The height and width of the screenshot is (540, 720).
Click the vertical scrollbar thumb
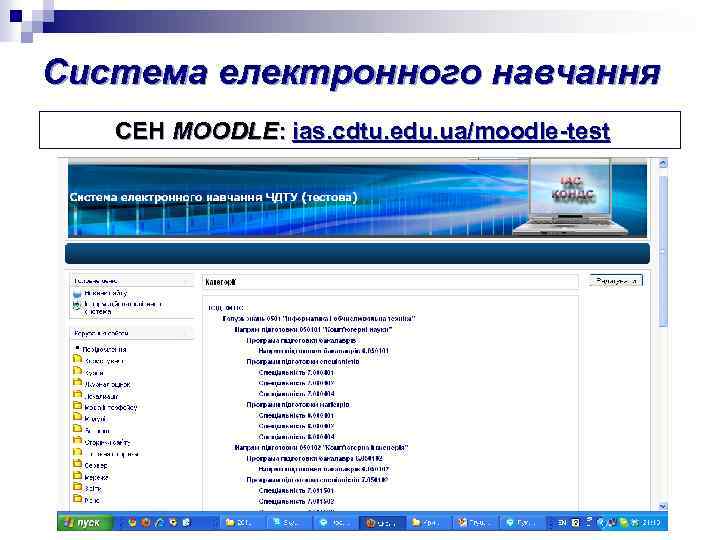663,252
